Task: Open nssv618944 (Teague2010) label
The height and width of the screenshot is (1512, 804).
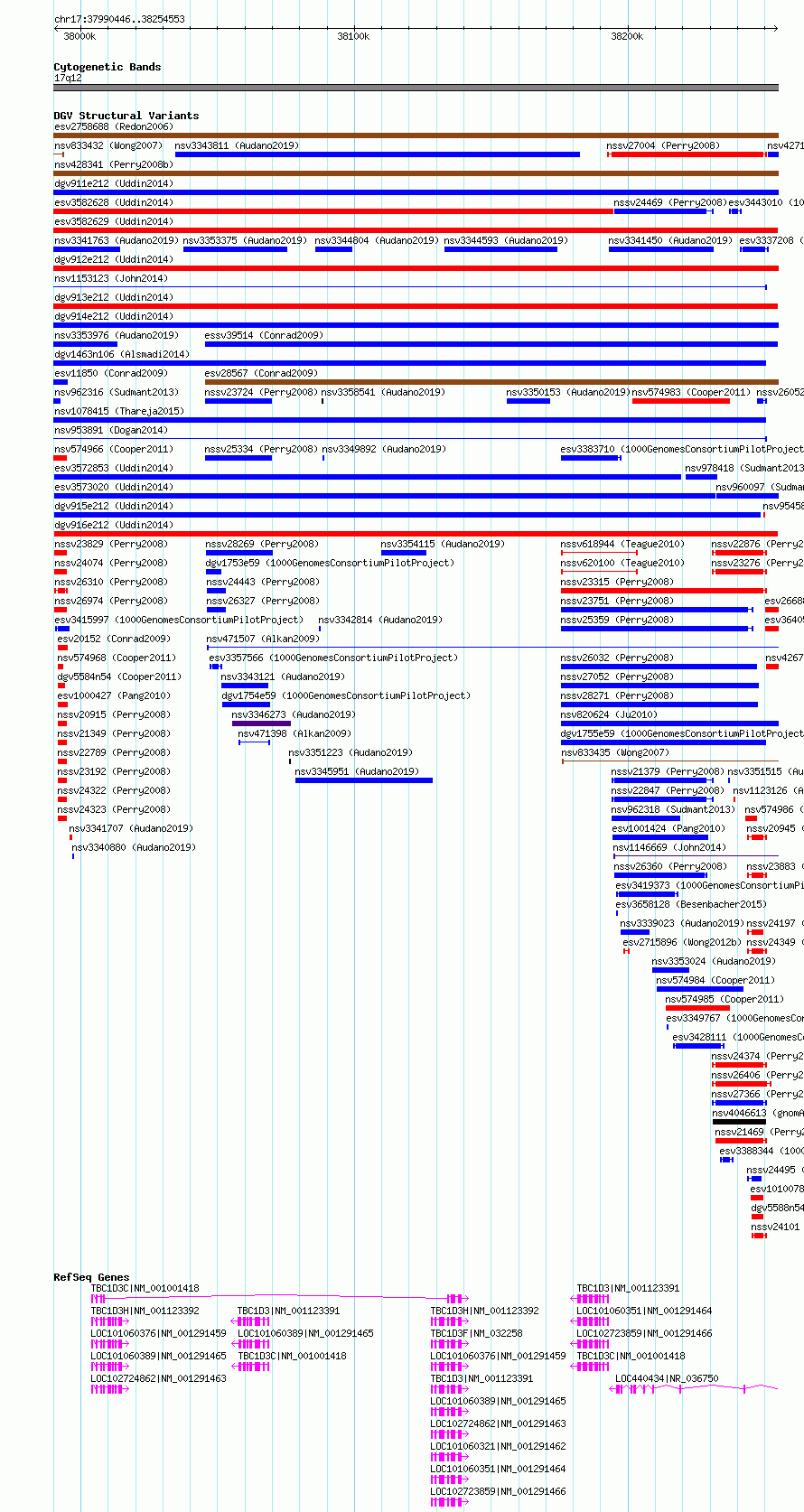Action: [x=622, y=544]
